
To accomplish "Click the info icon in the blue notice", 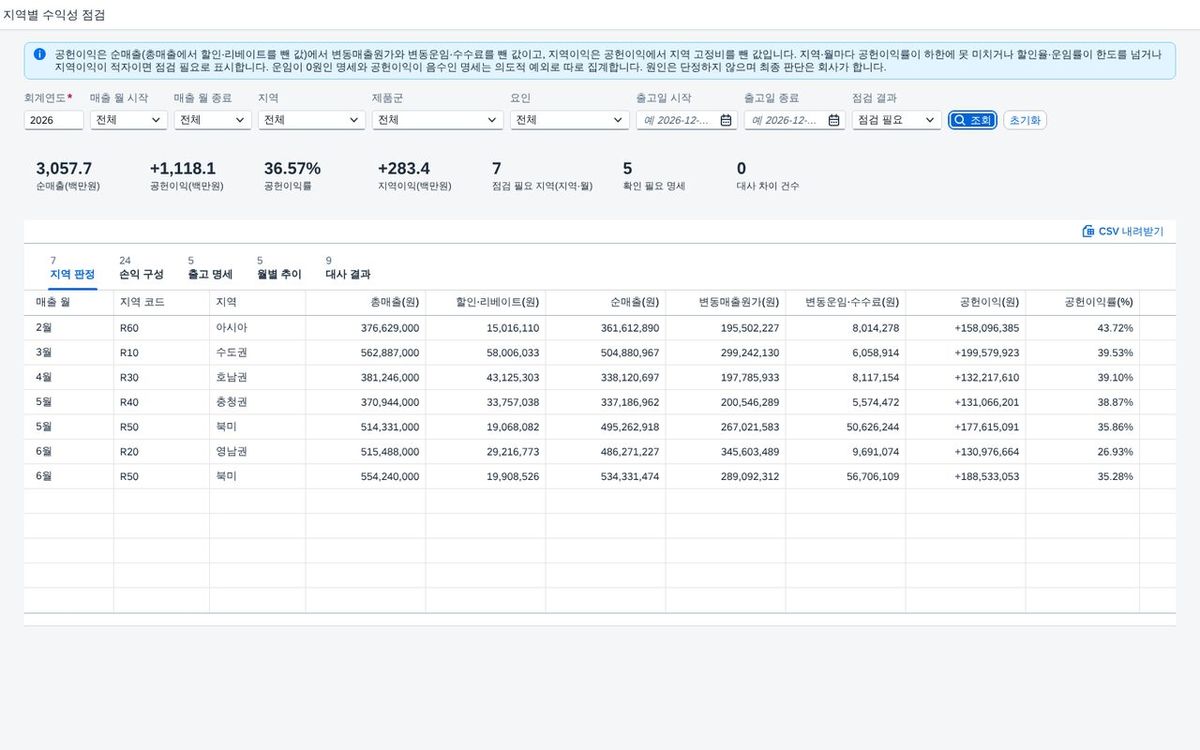I will (x=39, y=54).
